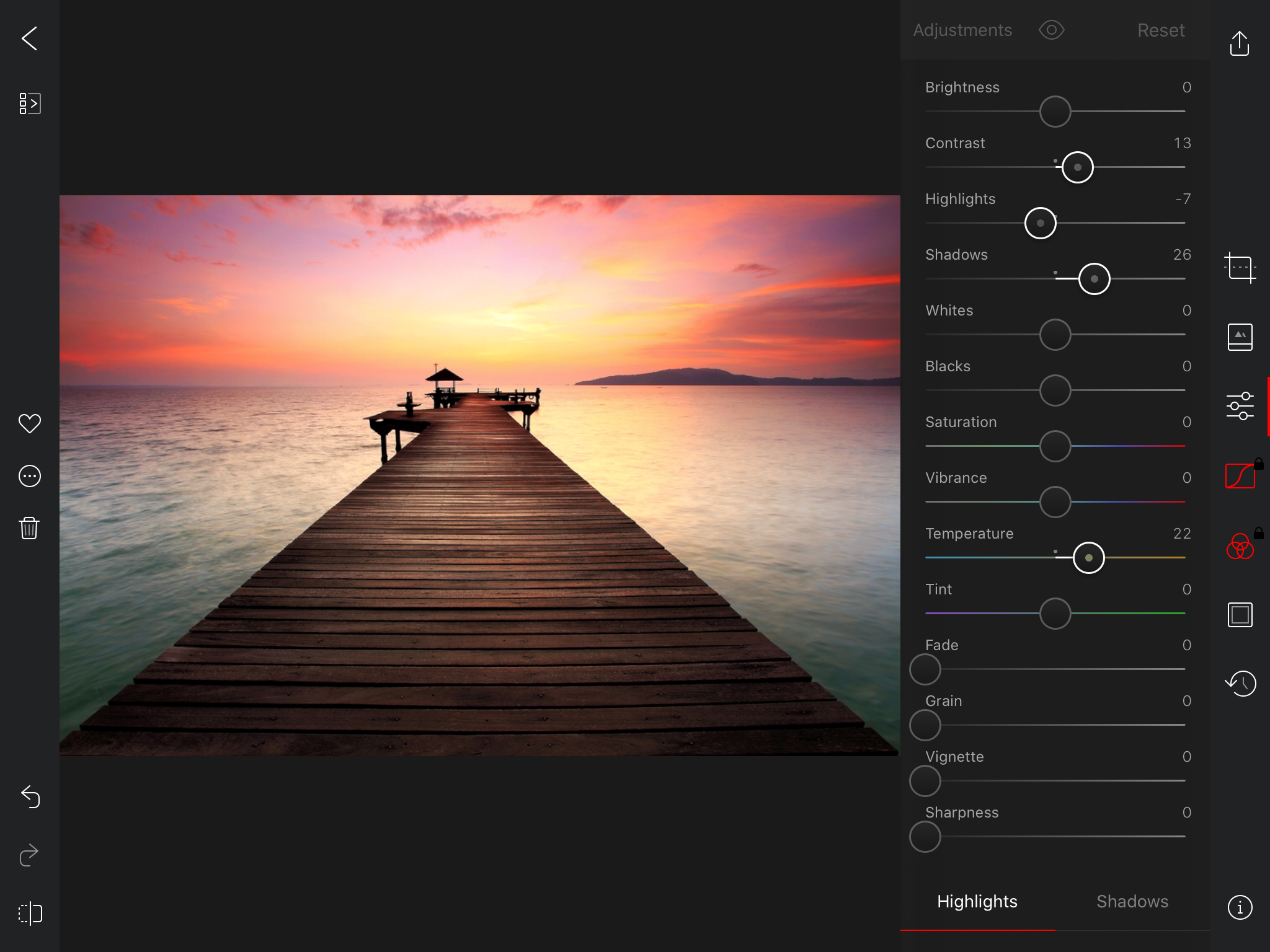Open the locked Curves tool
The height and width of the screenshot is (952, 1270).
(1240, 476)
